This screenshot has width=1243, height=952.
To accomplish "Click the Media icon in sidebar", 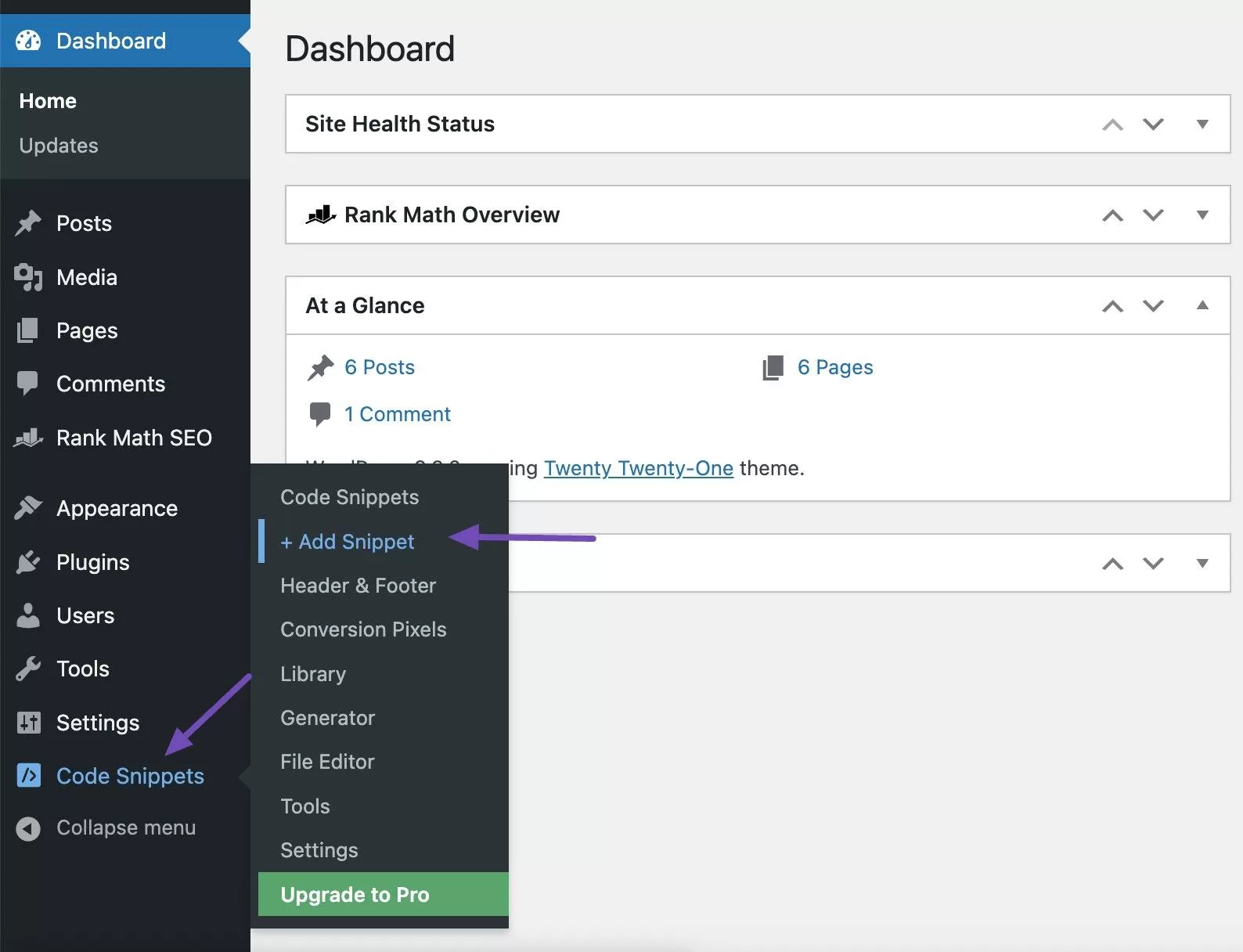I will [x=28, y=277].
